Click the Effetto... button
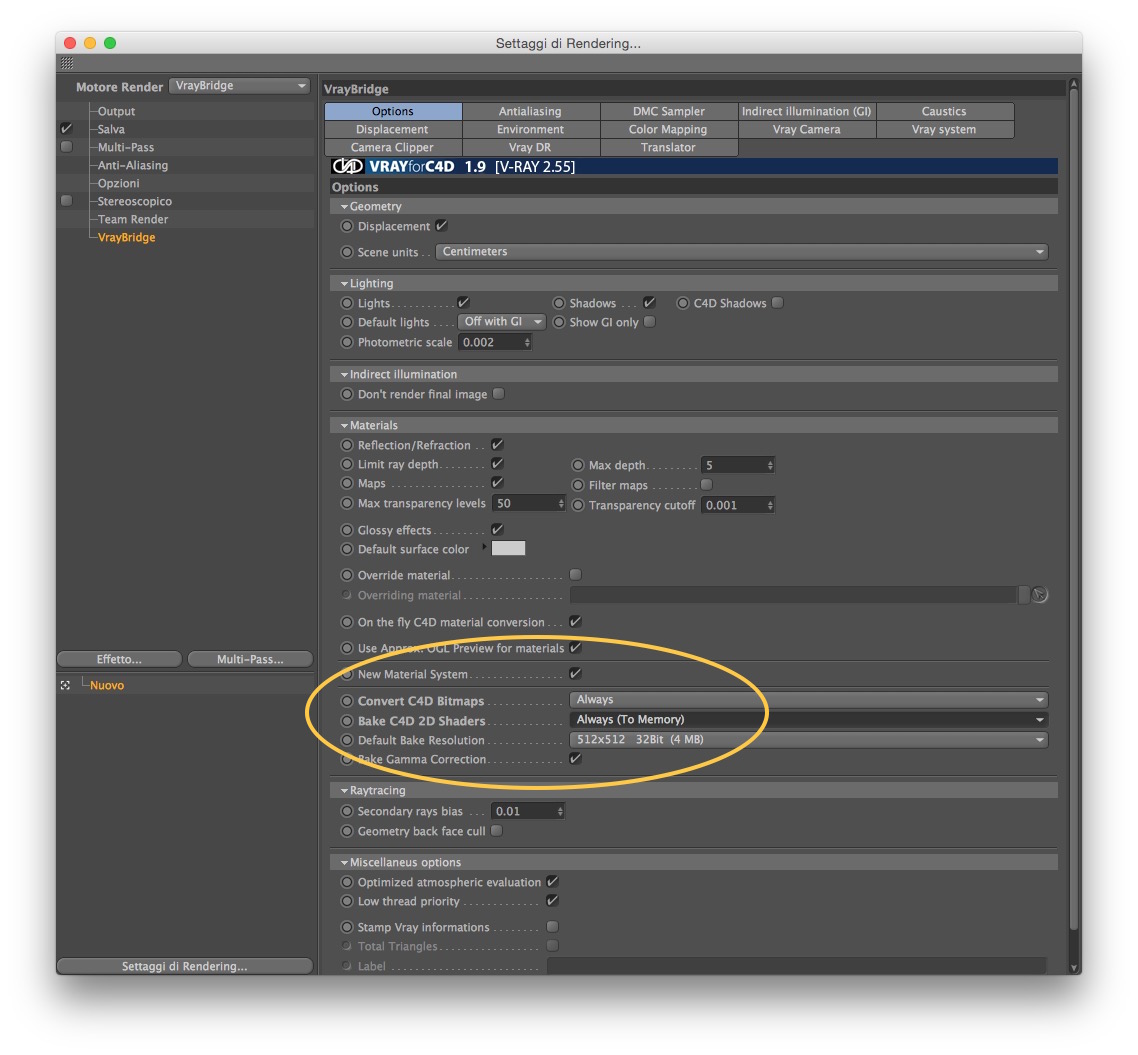The height and width of the screenshot is (1055, 1138). tap(119, 659)
